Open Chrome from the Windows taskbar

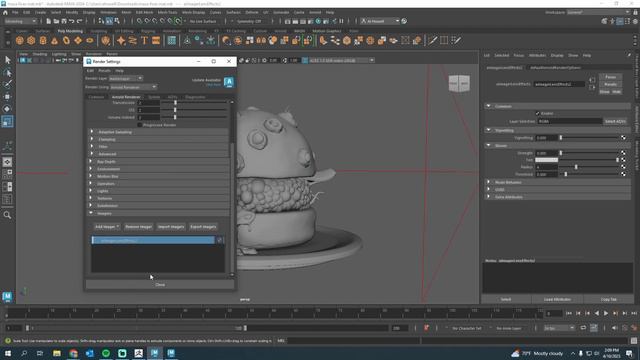pyautogui.click(x=73, y=353)
